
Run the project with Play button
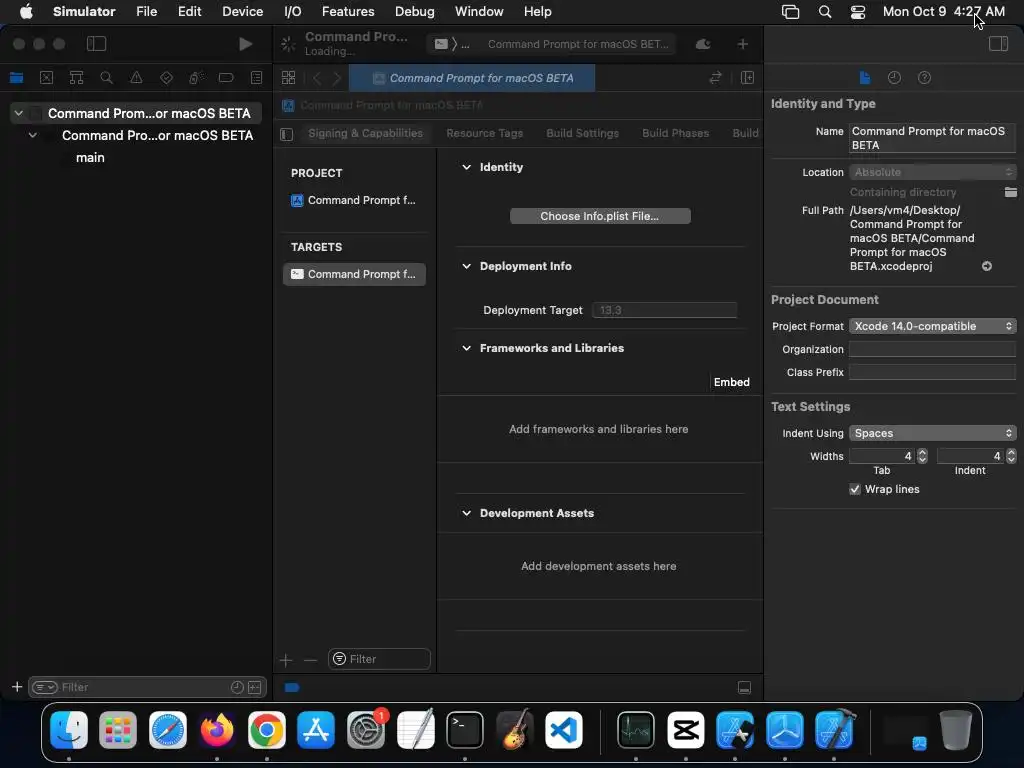[246, 44]
